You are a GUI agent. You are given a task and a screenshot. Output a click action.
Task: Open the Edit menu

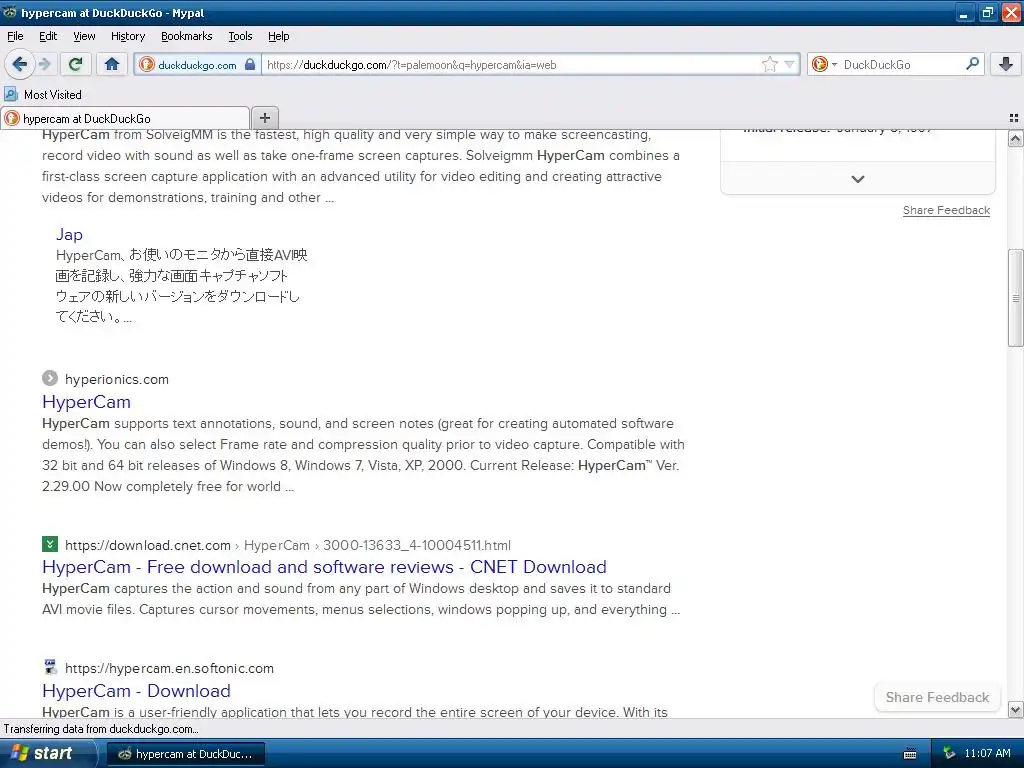pos(48,36)
